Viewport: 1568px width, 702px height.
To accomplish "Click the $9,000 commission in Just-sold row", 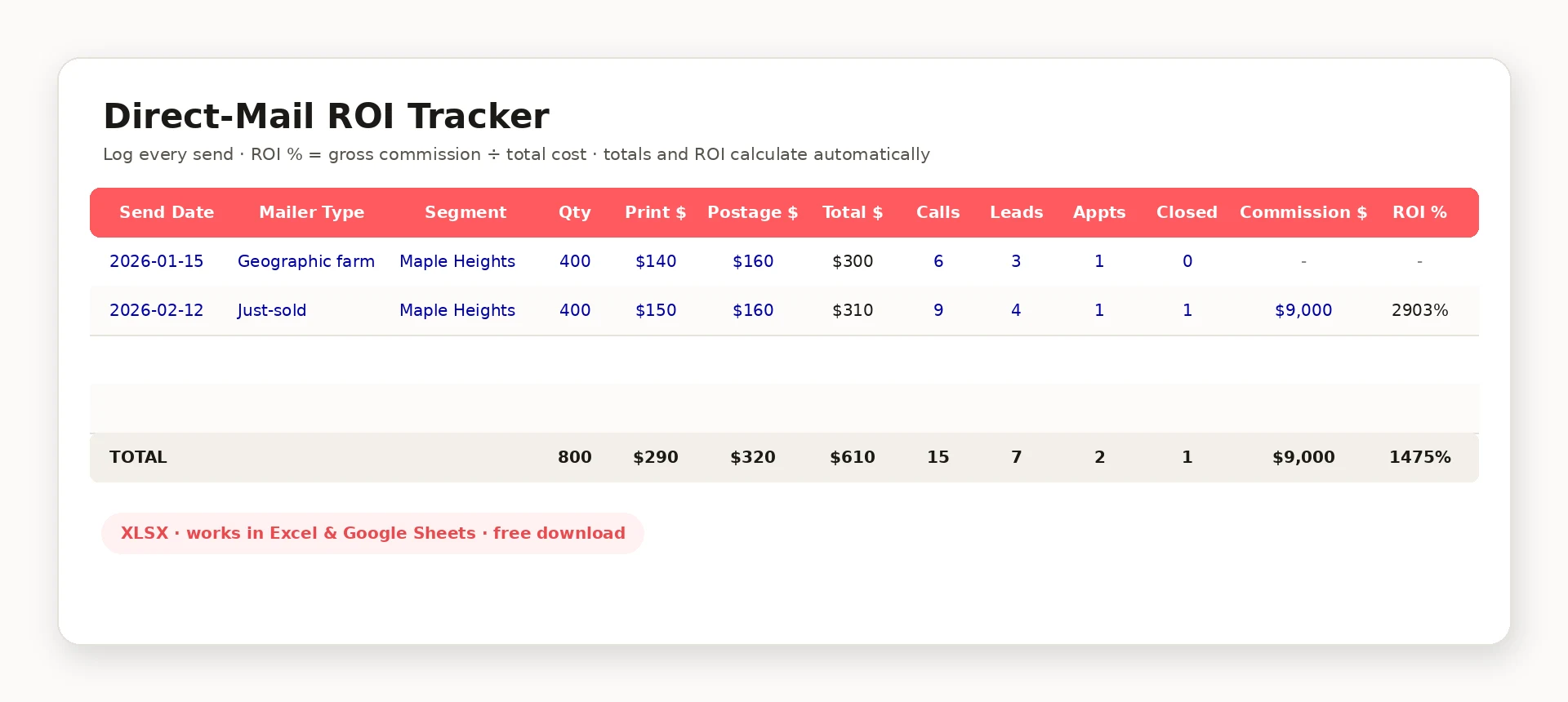I will [x=1303, y=310].
